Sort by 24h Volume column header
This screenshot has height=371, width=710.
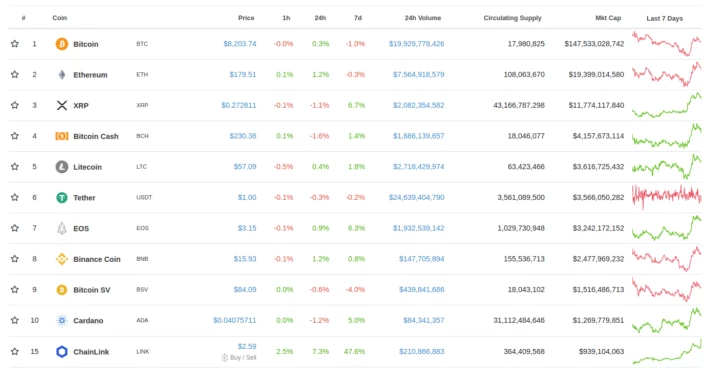[423, 18]
